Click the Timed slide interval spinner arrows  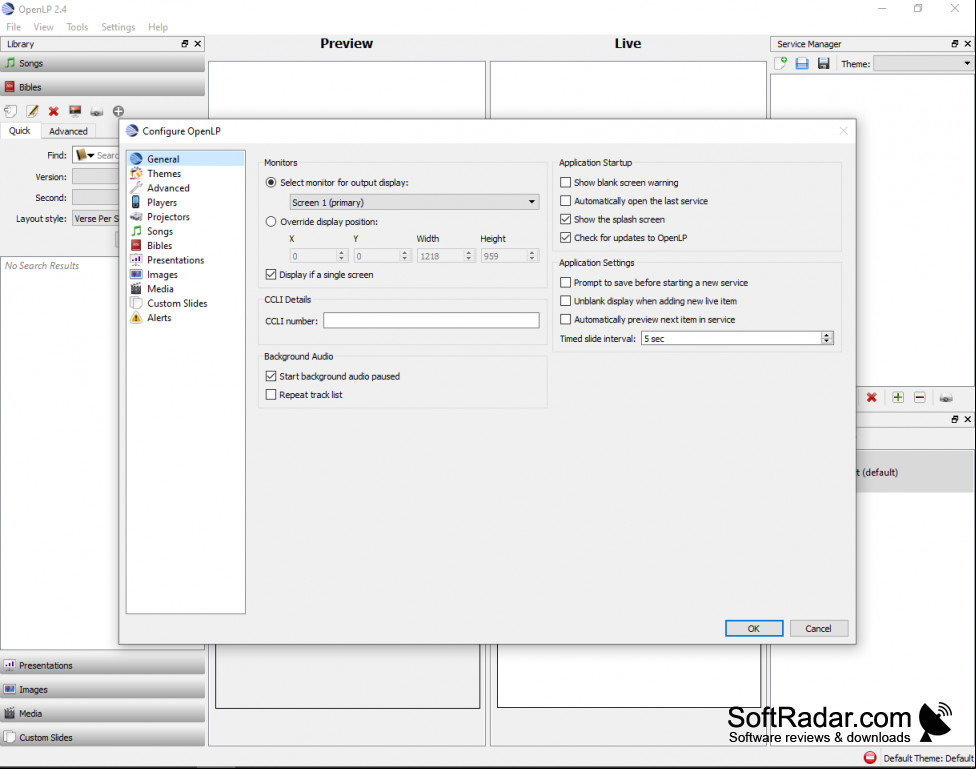point(827,338)
